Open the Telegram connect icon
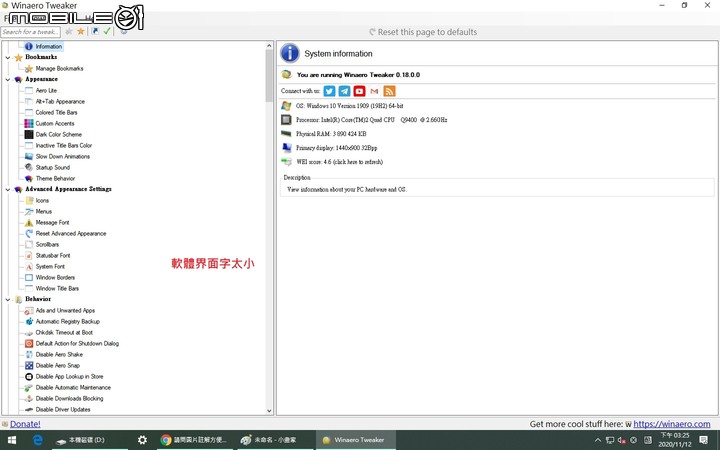 point(344,91)
